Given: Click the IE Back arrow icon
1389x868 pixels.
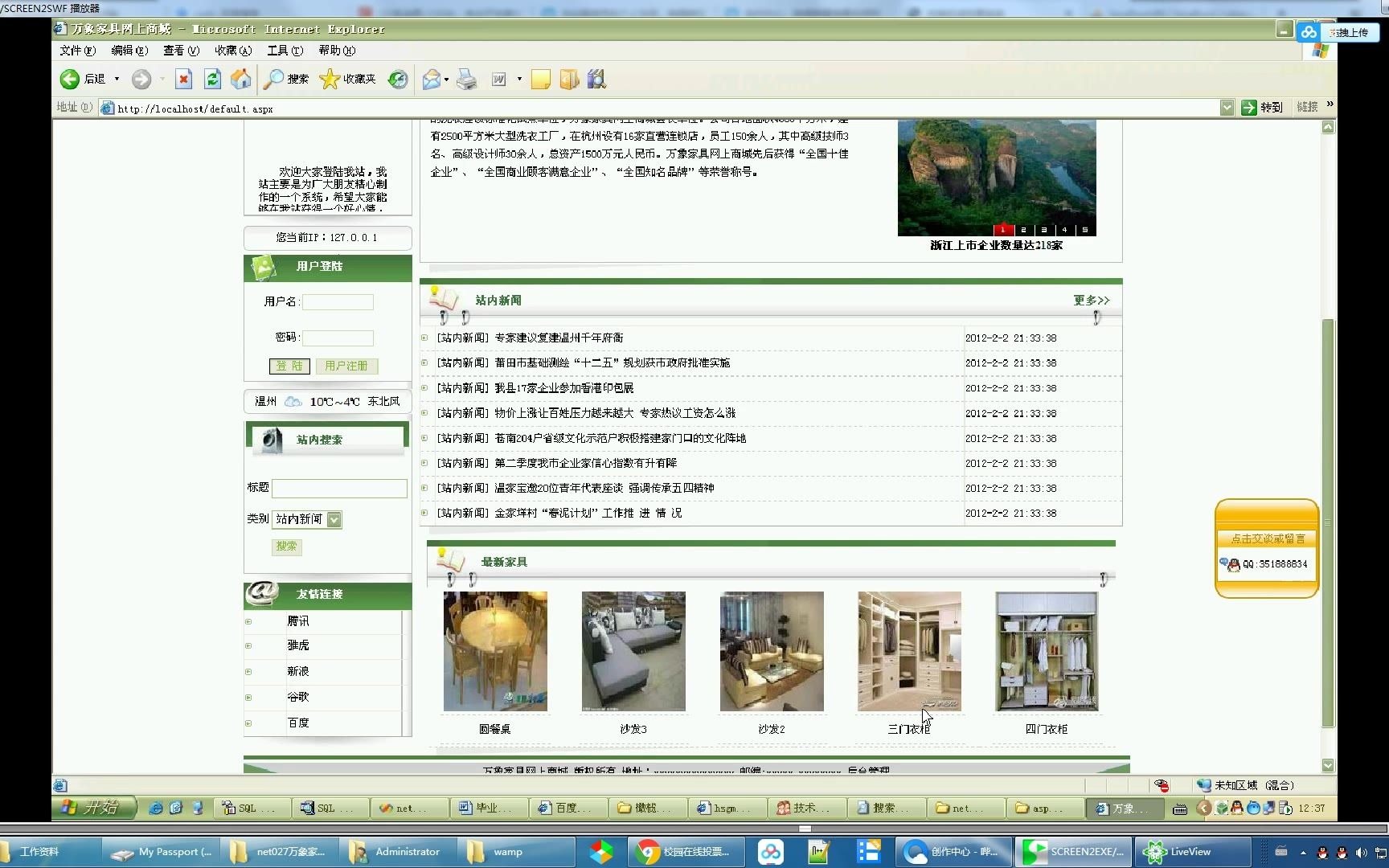Looking at the screenshot, I should point(70,79).
